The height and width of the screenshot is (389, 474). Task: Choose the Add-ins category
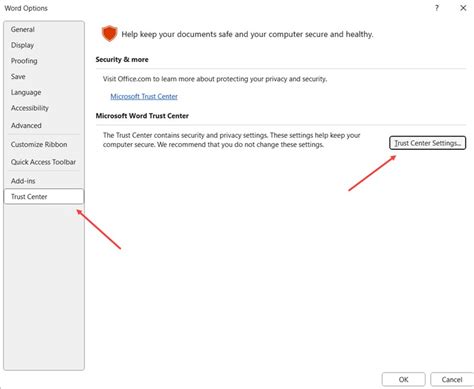point(23,181)
